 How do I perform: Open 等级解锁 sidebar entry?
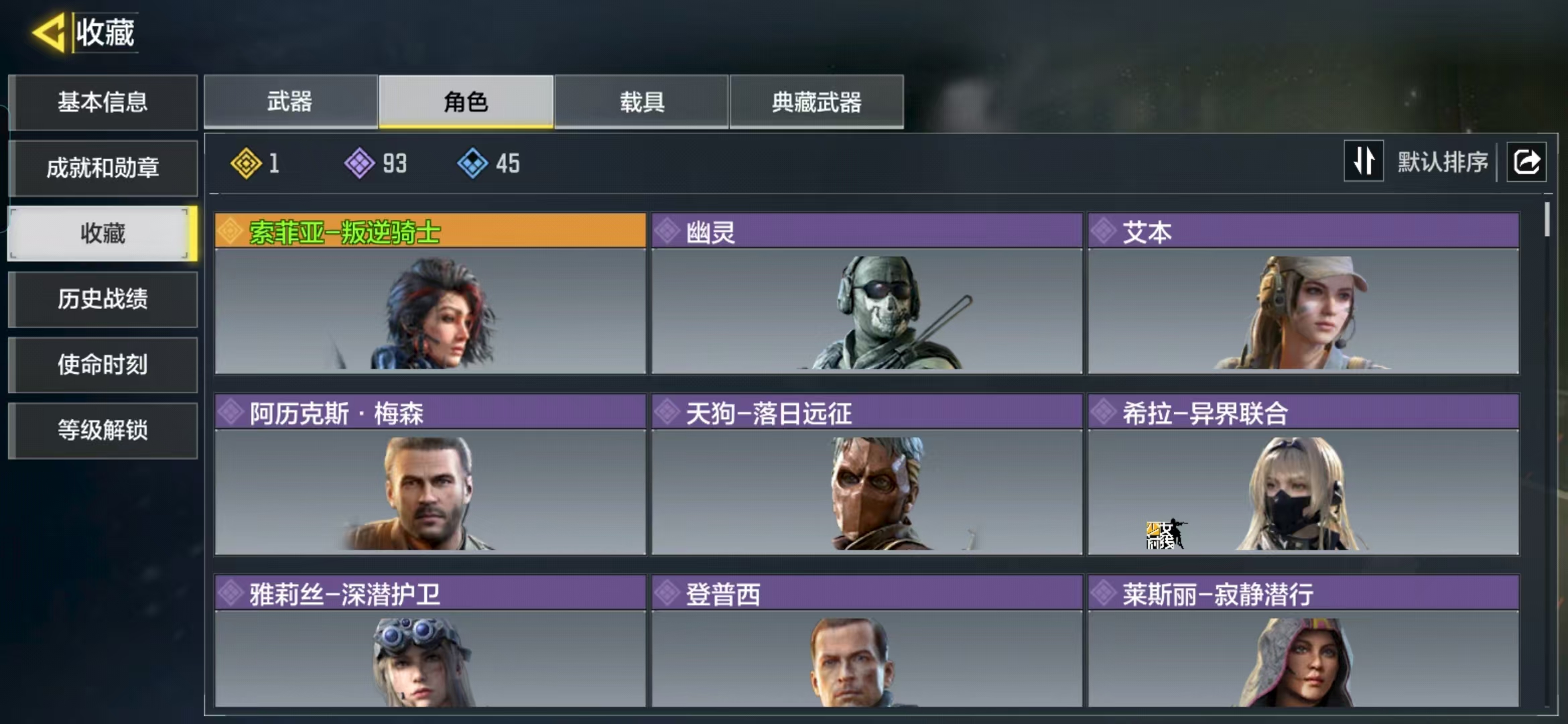[103, 430]
